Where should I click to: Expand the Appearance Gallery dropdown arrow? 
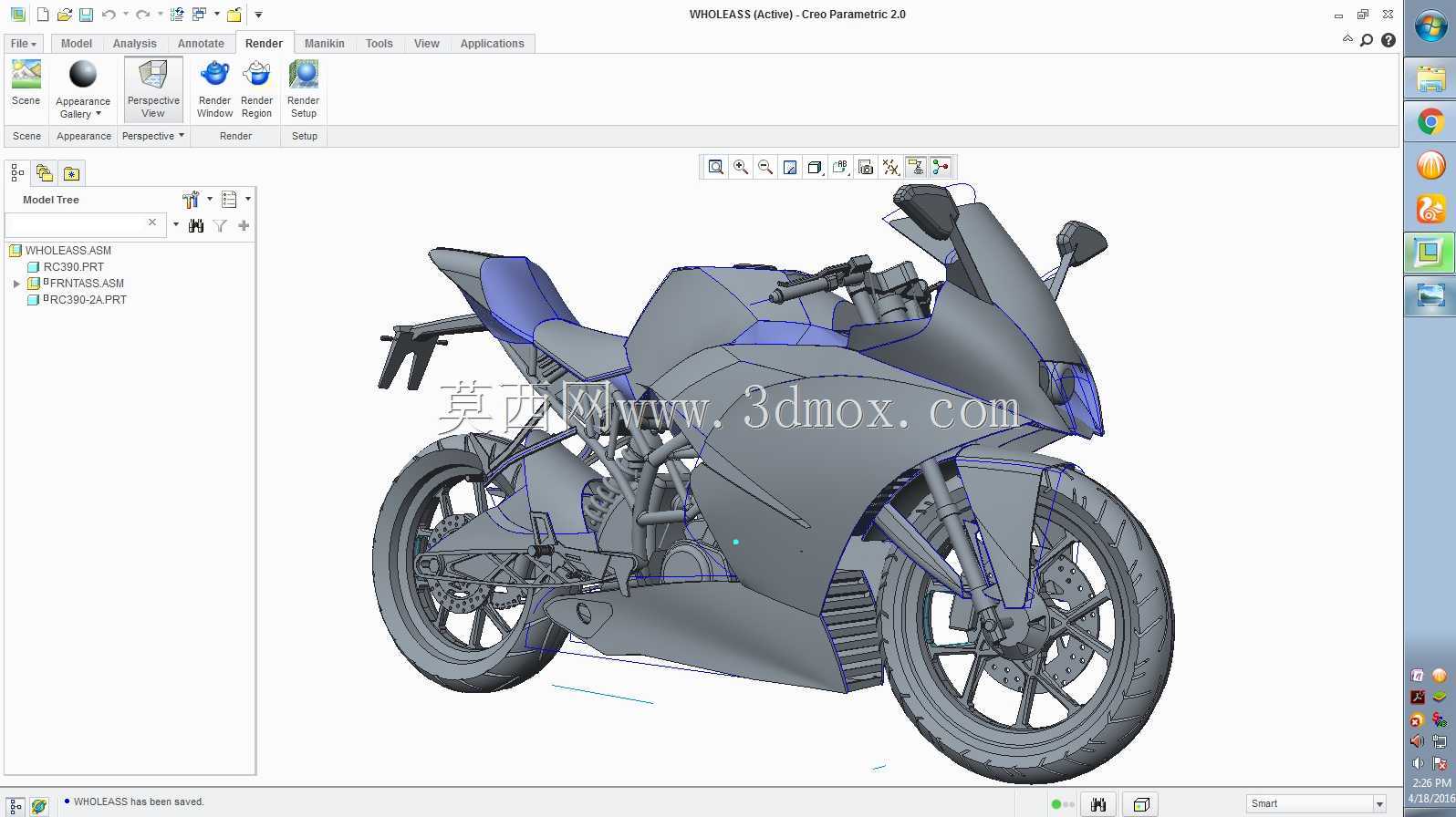99,114
